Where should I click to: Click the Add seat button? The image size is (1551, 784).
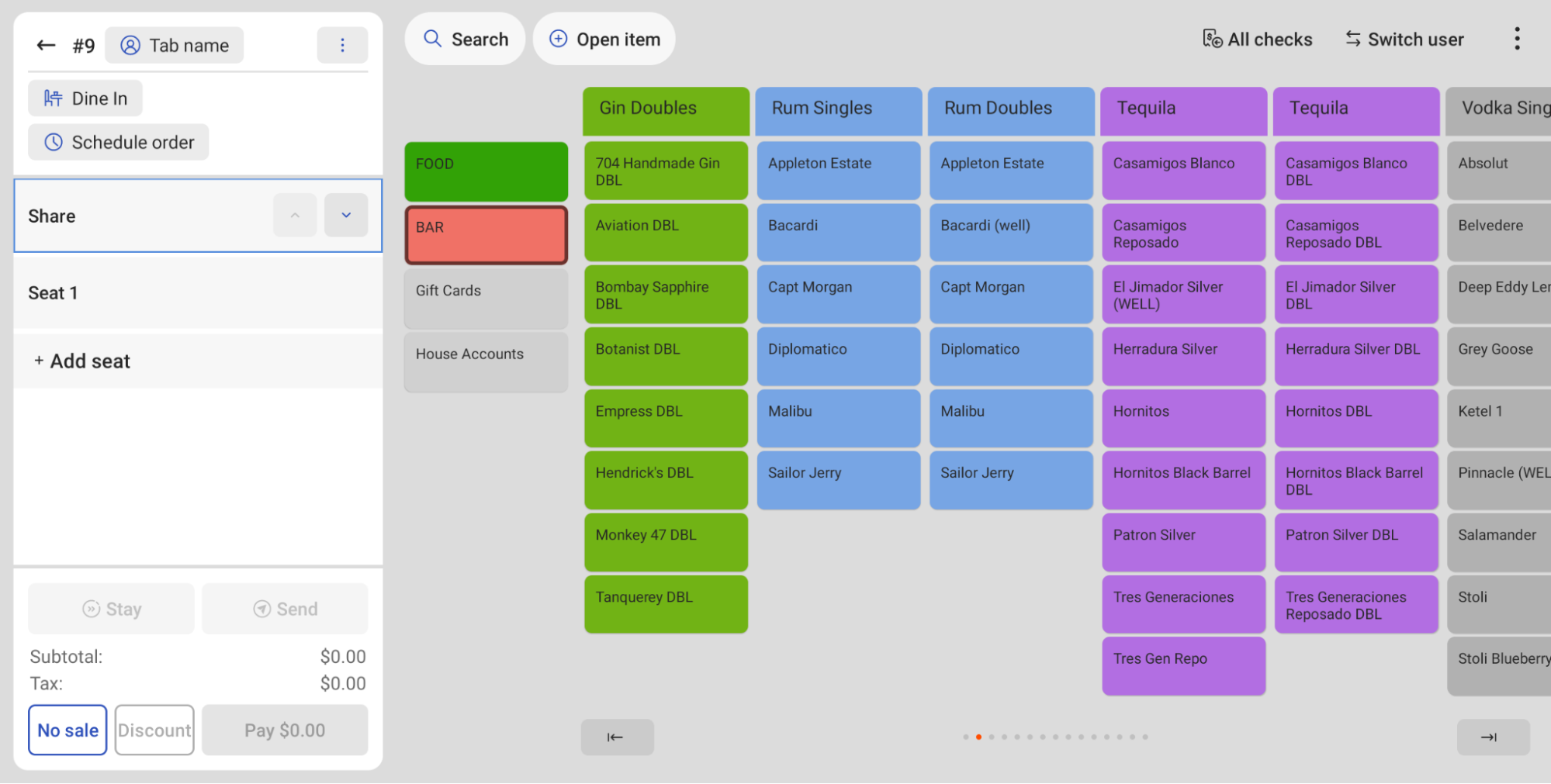coord(81,360)
